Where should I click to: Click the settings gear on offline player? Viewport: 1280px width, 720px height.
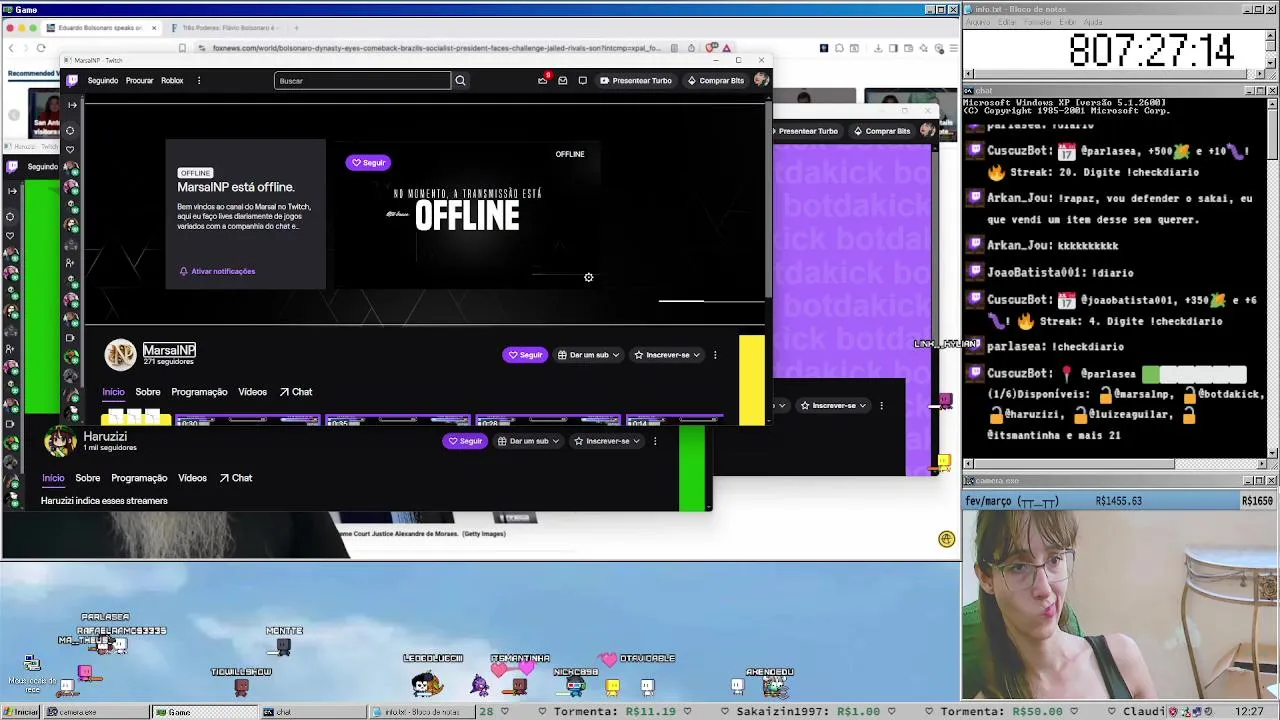(x=589, y=277)
